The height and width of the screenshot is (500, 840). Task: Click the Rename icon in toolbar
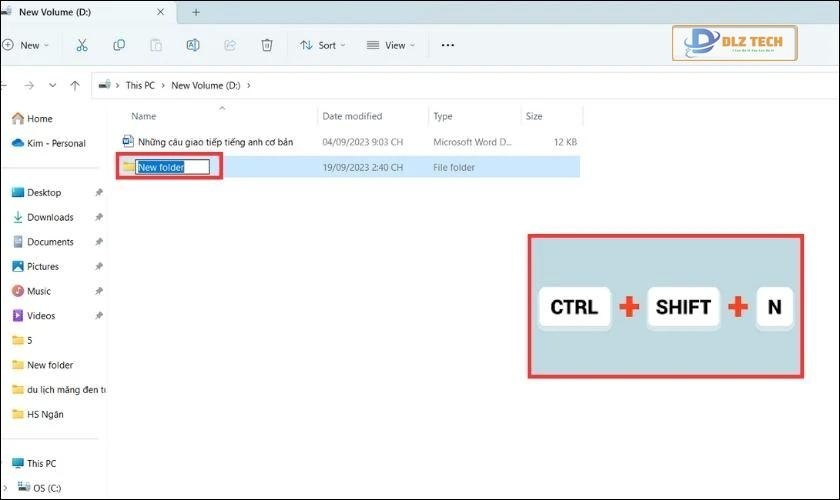(x=193, y=45)
